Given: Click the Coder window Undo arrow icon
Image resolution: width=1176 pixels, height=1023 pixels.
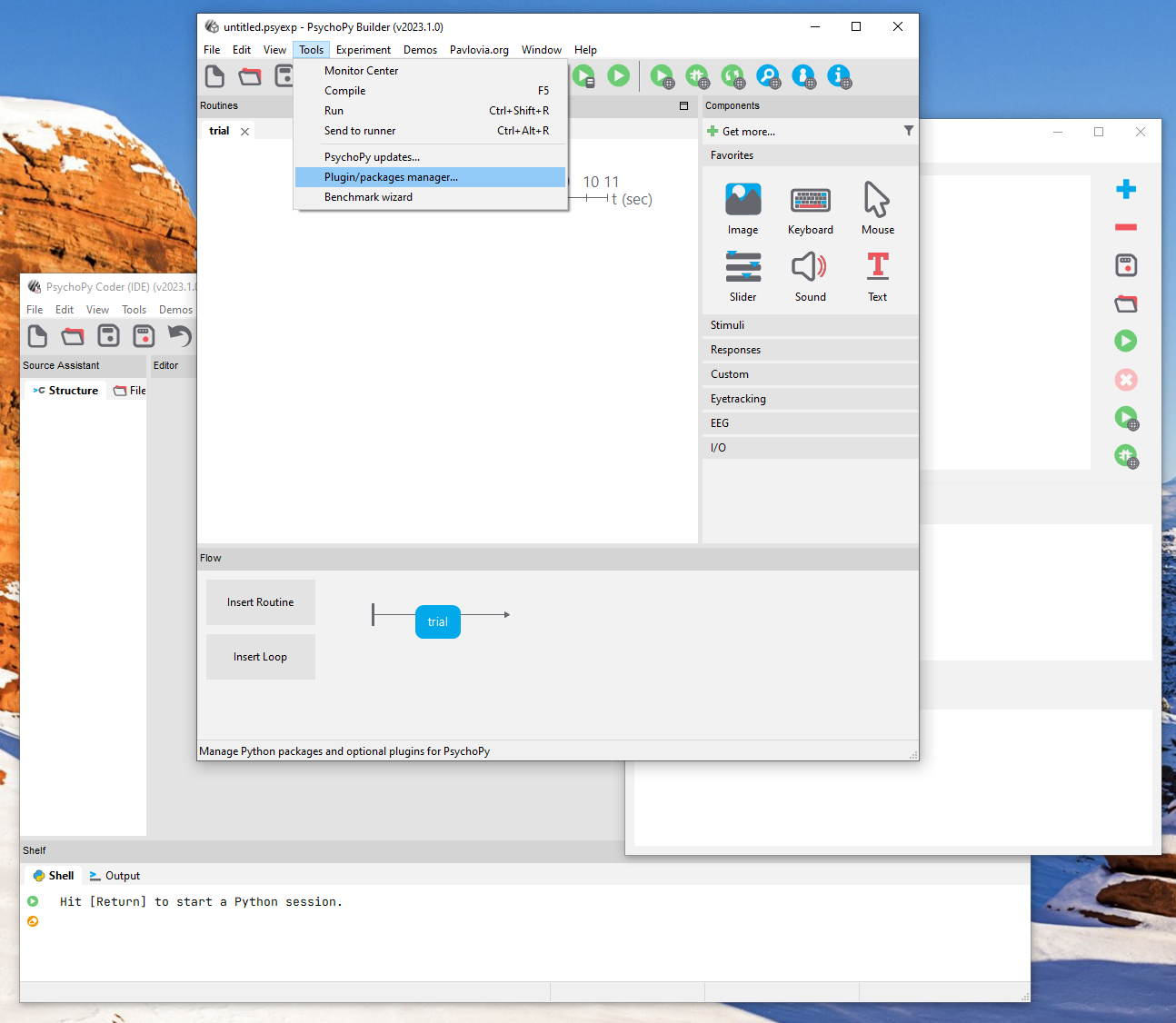Looking at the screenshot, I should point(179,337).
